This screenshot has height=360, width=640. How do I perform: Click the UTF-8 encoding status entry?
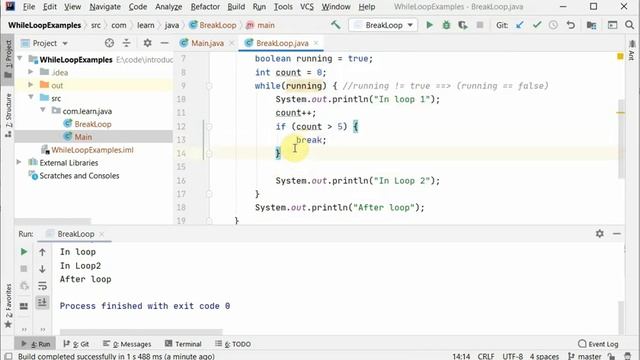pyautogui.click(x=513, y=356)
